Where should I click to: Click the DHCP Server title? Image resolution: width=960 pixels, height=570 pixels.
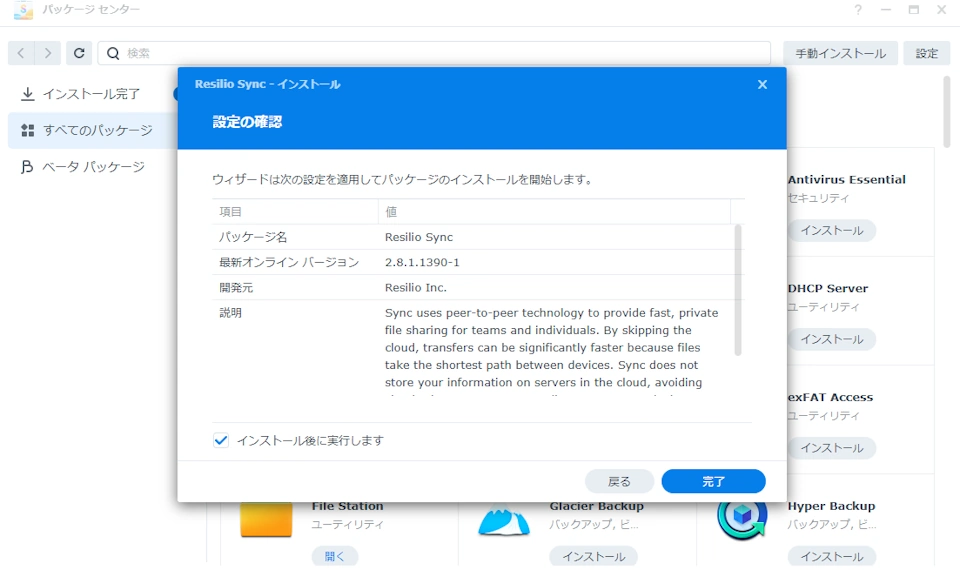(828, 288)
